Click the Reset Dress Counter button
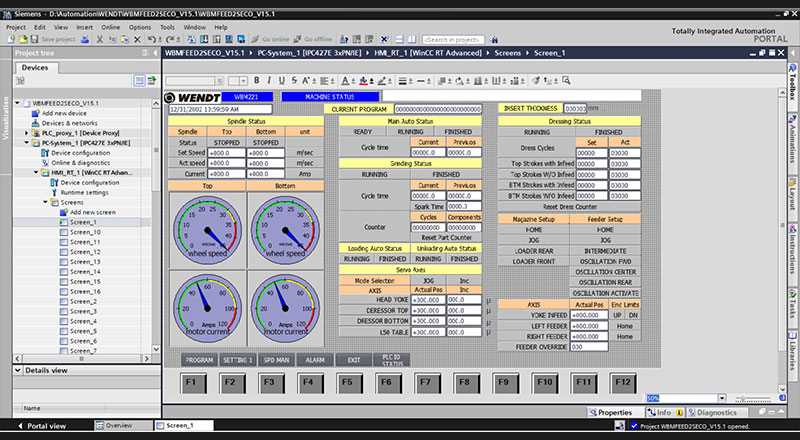This screenshot has height=440, width=800. [x=569, y=207]
